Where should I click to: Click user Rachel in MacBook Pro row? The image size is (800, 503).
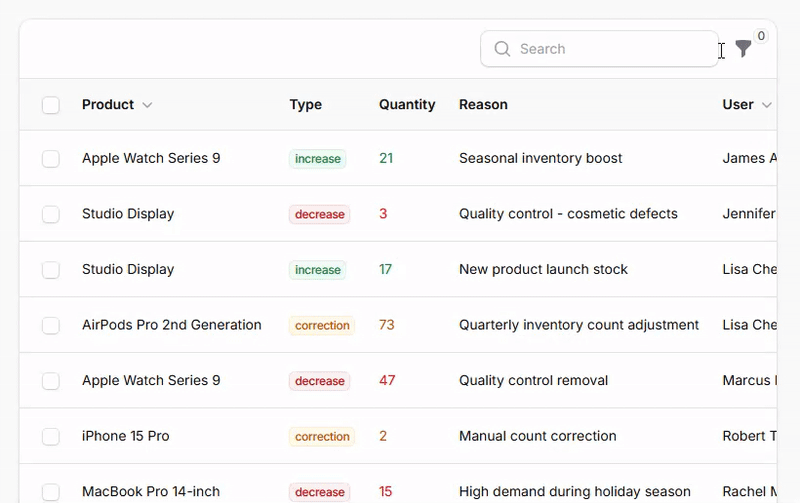(749, 492)
